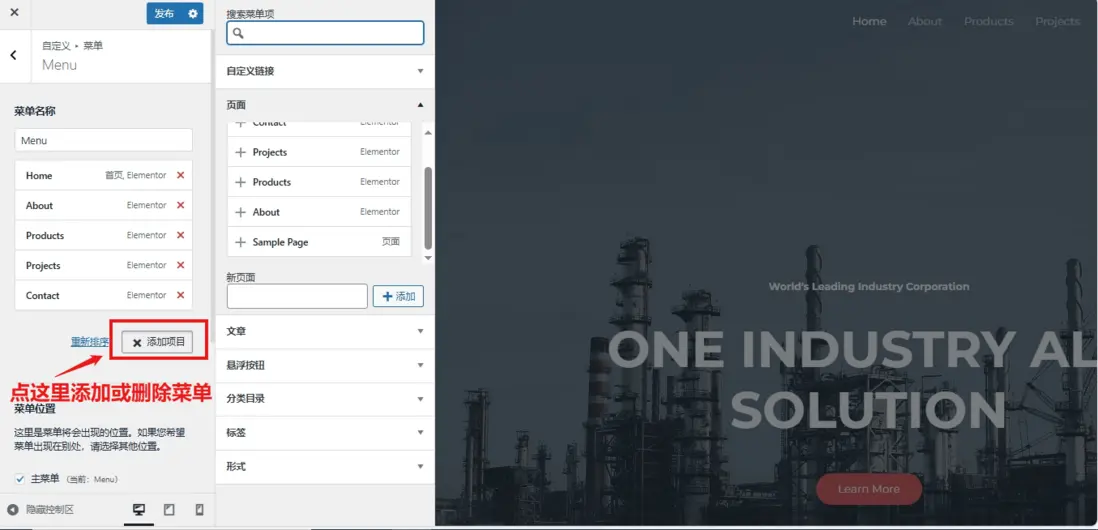This screenshot has height=530, width=1098.
Task: Click the 添加 new page button
Action: (x=398, y=296)
